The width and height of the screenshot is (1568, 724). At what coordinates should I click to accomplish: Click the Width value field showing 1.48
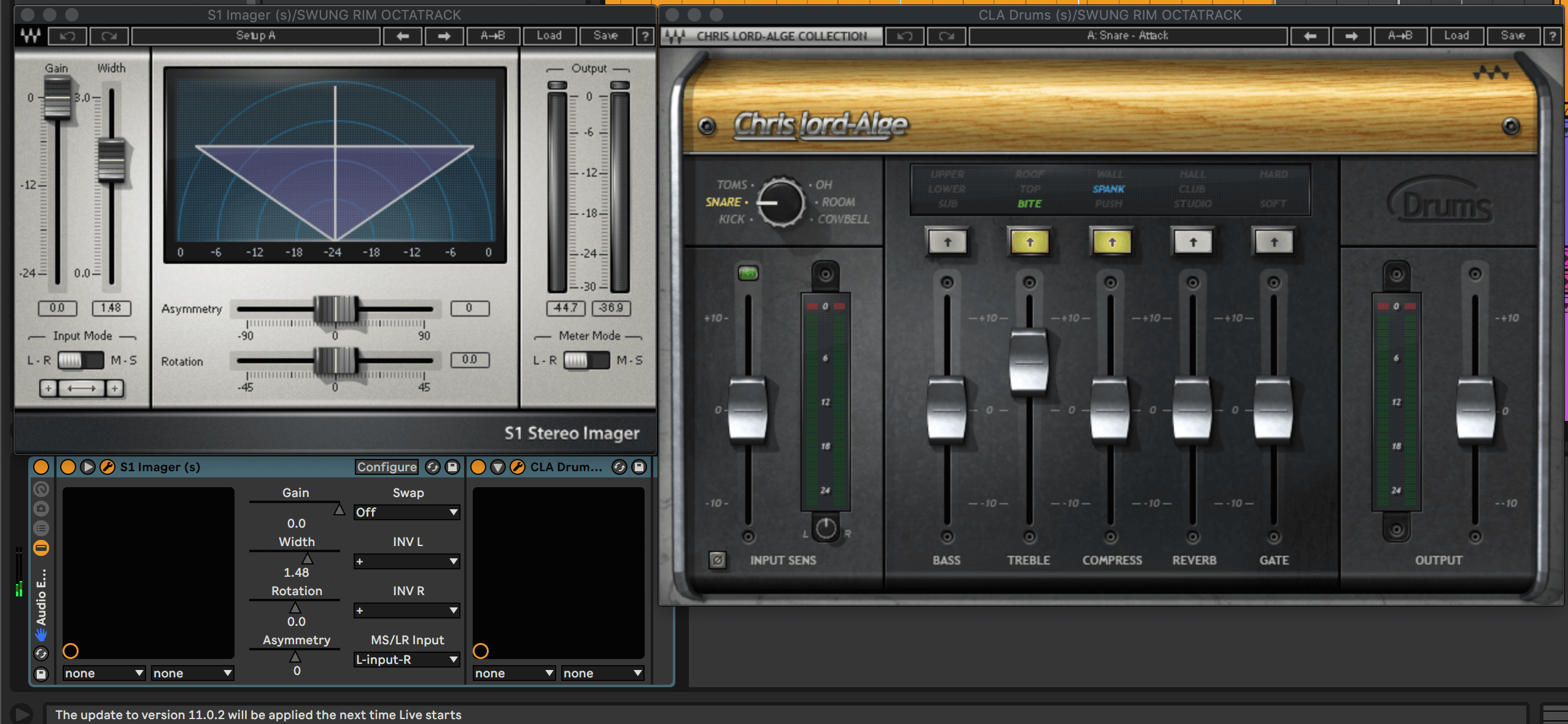[112, 308]
